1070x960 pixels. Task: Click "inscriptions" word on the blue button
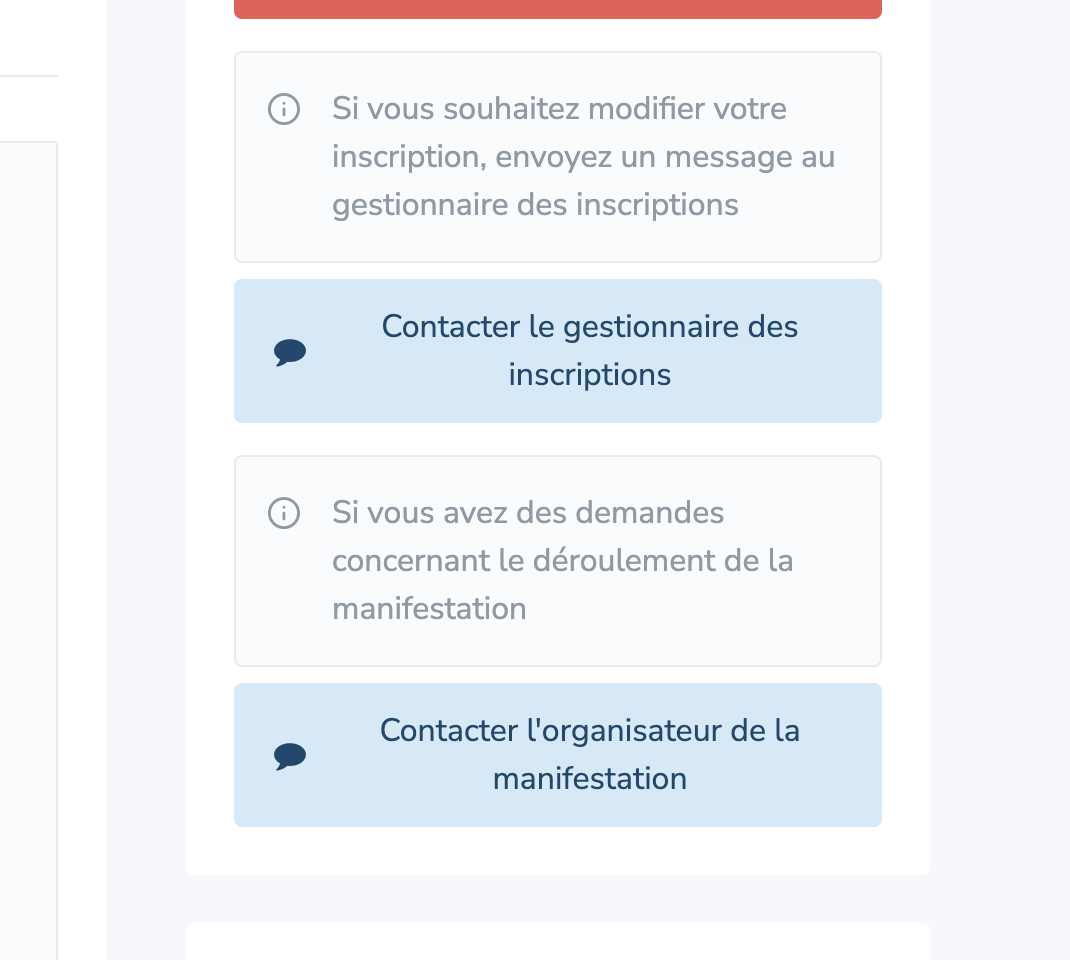click(x=589, y=375)
